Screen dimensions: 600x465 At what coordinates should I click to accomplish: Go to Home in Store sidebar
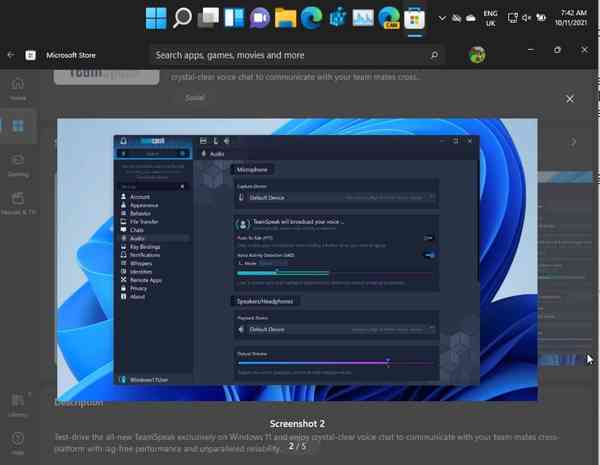(18, 89)
